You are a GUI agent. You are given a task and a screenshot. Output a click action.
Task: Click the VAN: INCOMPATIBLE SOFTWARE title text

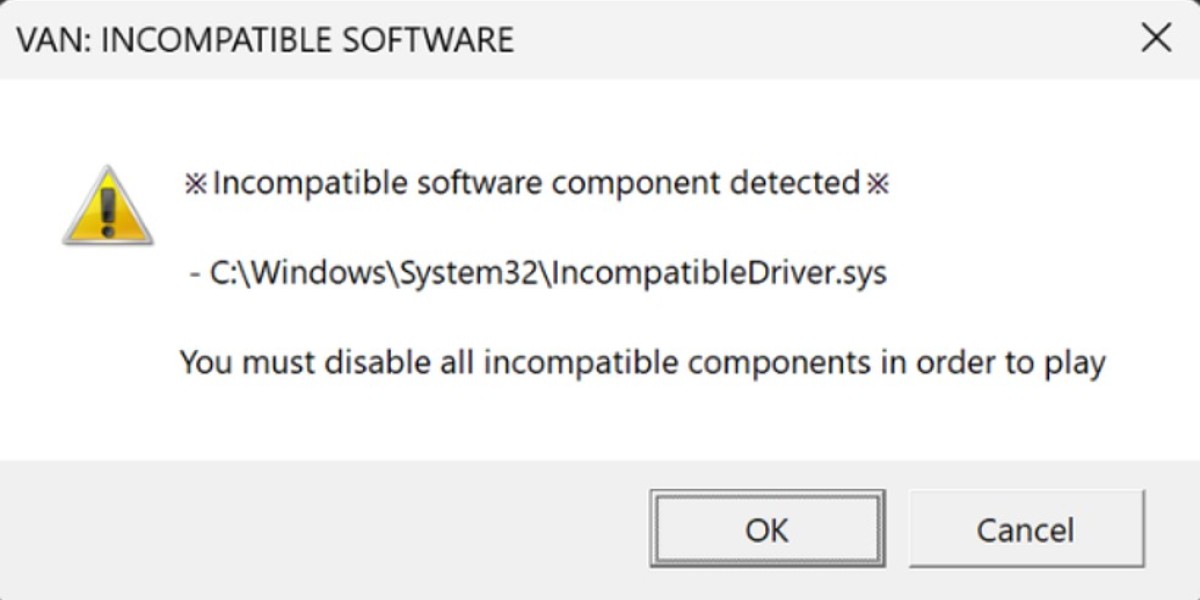point(265,40)
